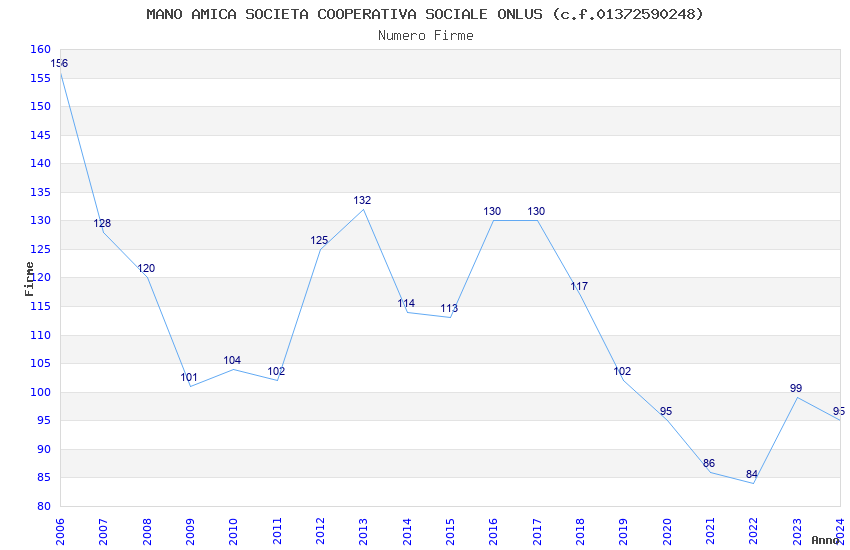Click the 132 data label for 2013
The height and width of the screenshot is (550, 850).
(362, 200)
